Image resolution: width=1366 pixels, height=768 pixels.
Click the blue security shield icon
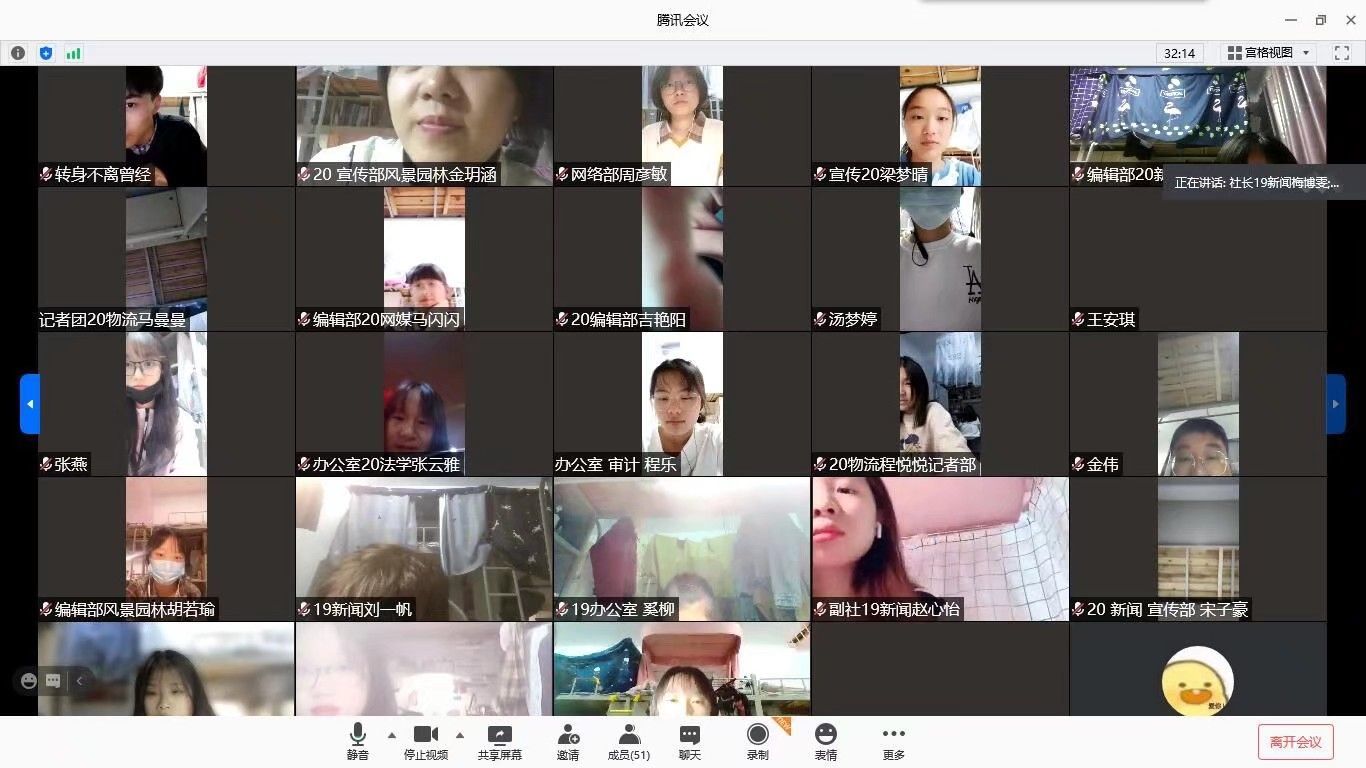pos(46,53)
